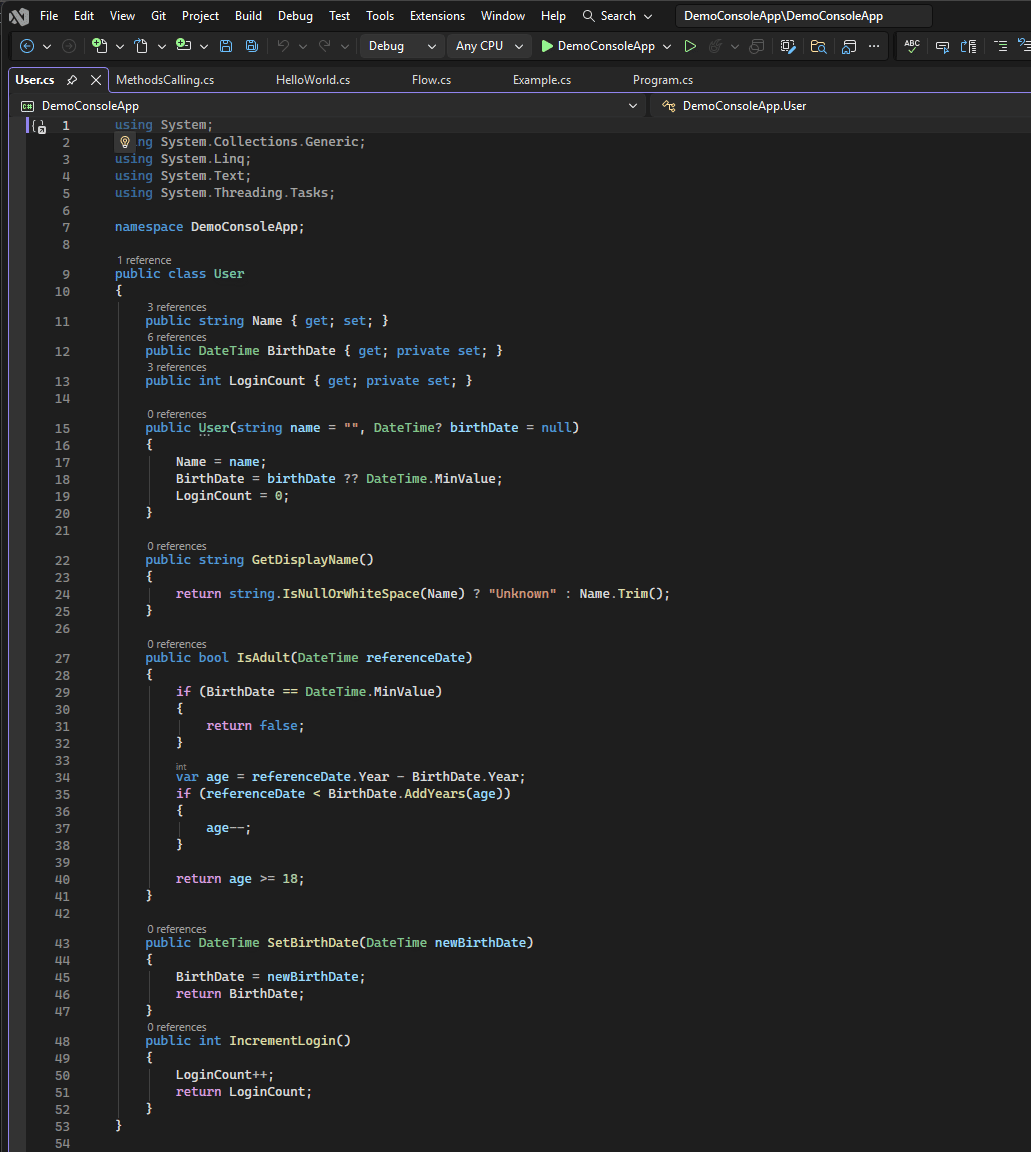Open the Debug menu
The image size is (1031, 1152).
coord(295,15)
